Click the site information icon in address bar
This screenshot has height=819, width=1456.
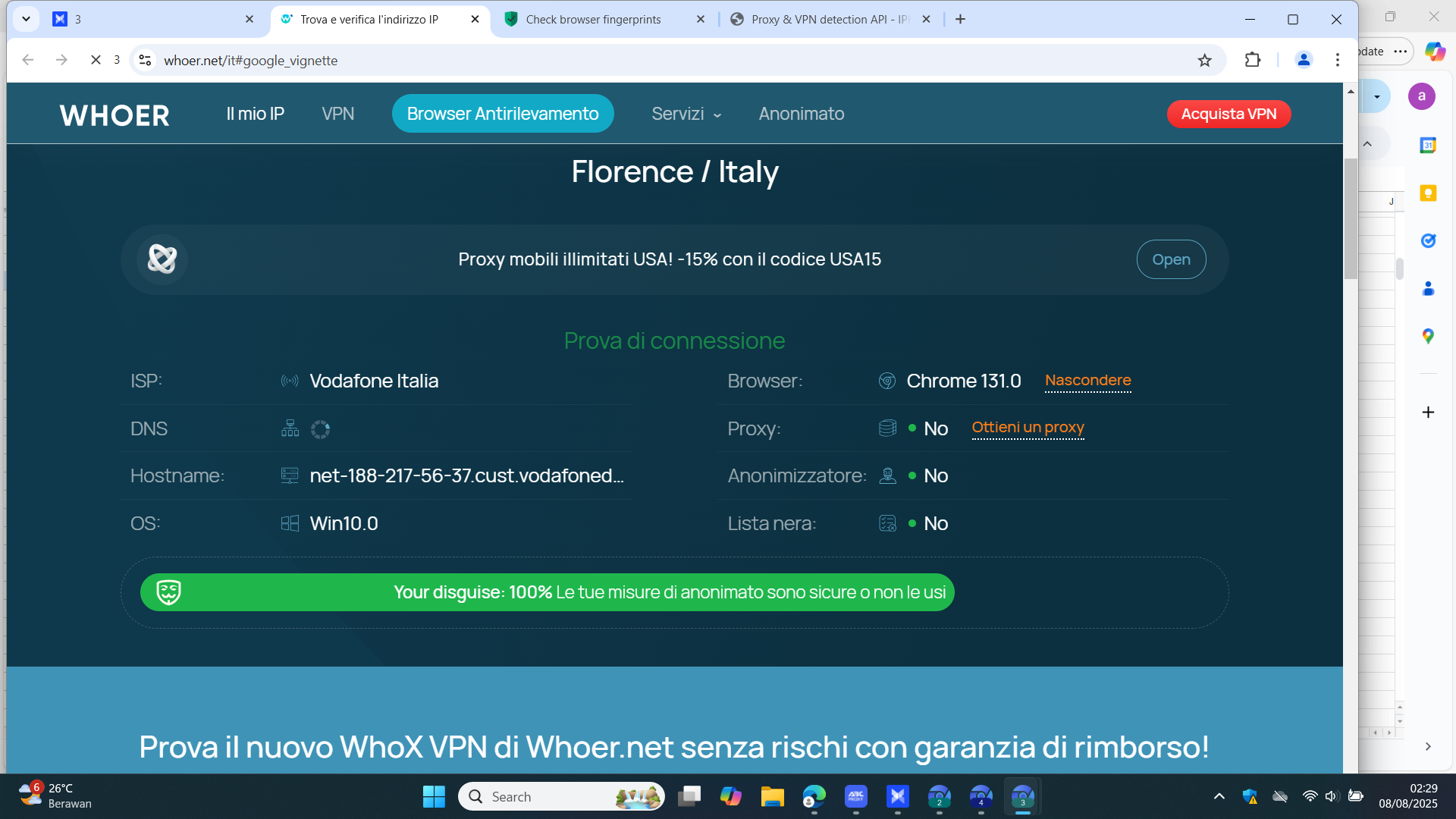pyautogui.click(x=146, y=60)
